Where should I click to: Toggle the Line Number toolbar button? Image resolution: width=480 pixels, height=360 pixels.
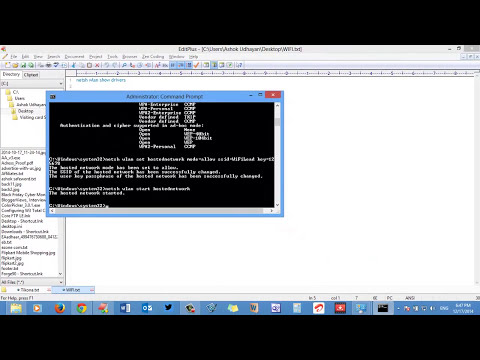(188, 65)
